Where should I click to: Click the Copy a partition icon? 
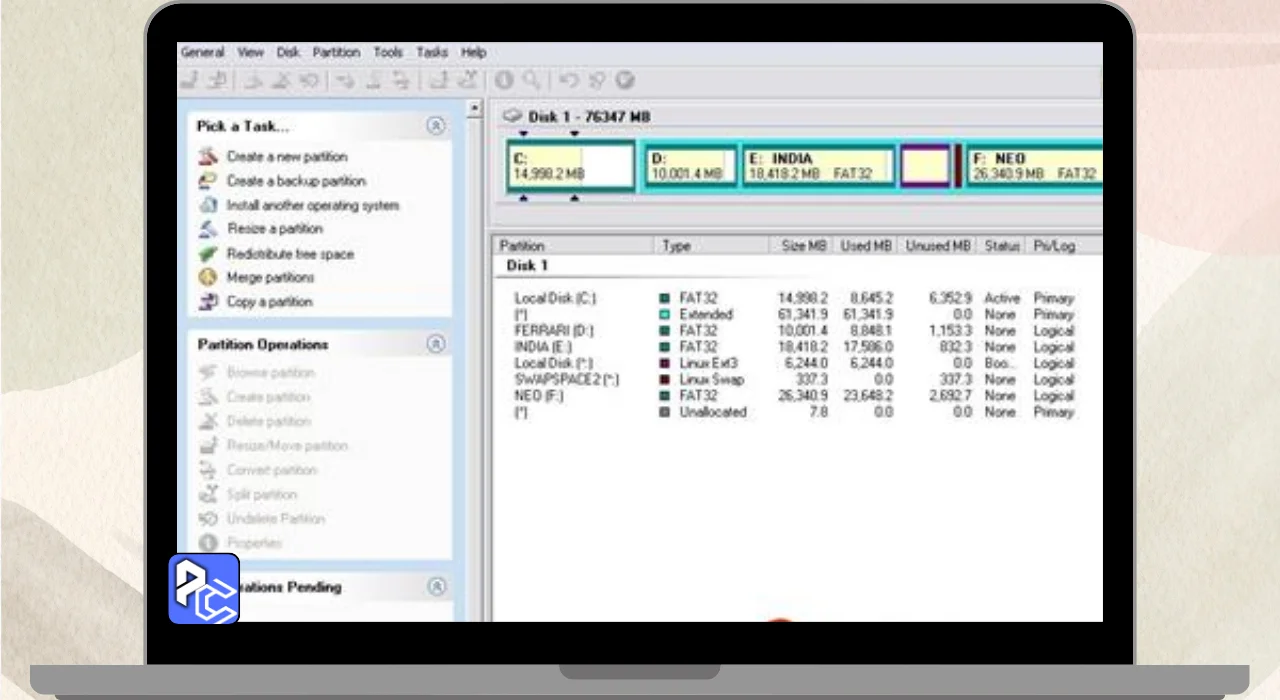tap(208, 302)
